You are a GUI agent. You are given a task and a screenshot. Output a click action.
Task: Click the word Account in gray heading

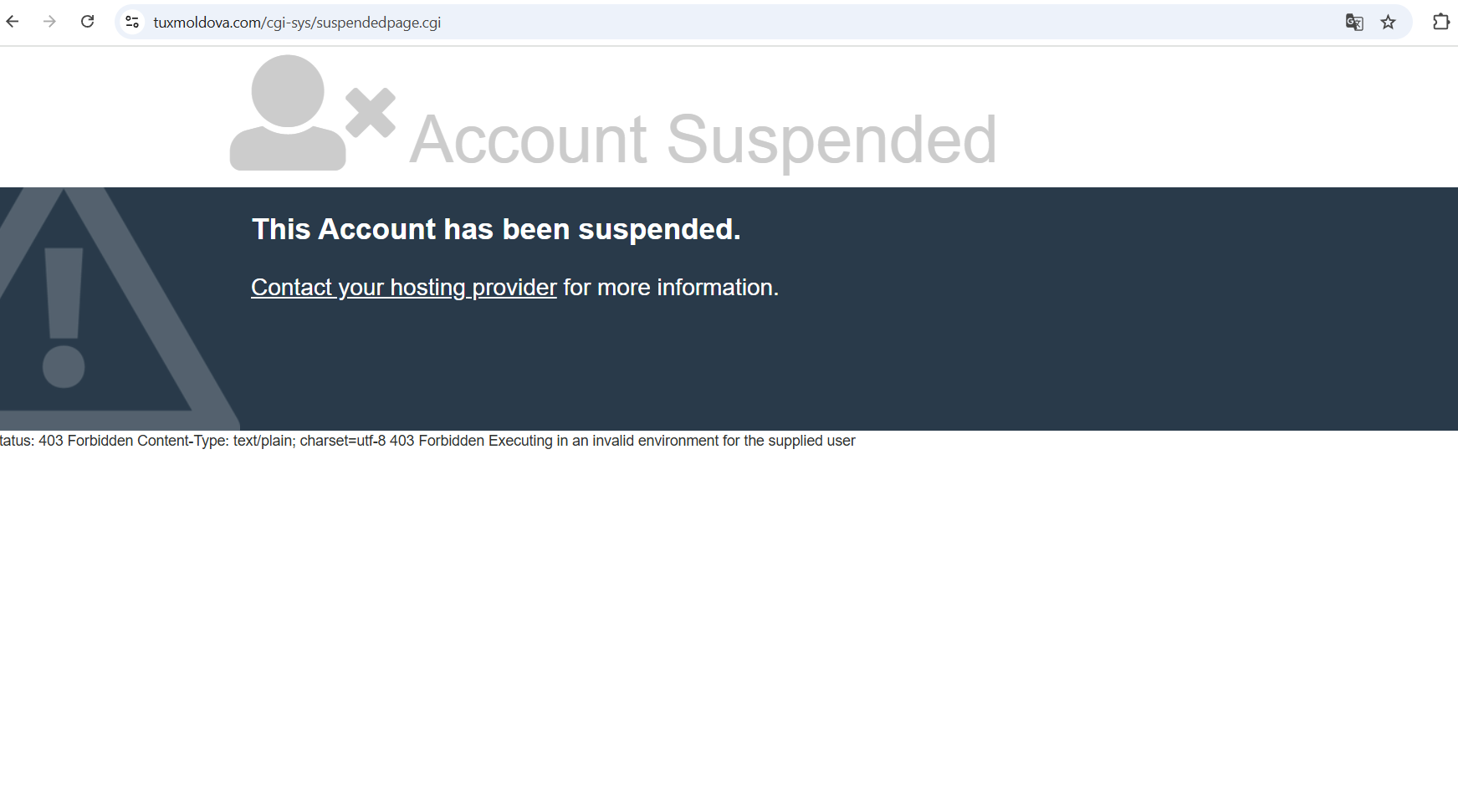pyautogui.click(x=529, y=140)
